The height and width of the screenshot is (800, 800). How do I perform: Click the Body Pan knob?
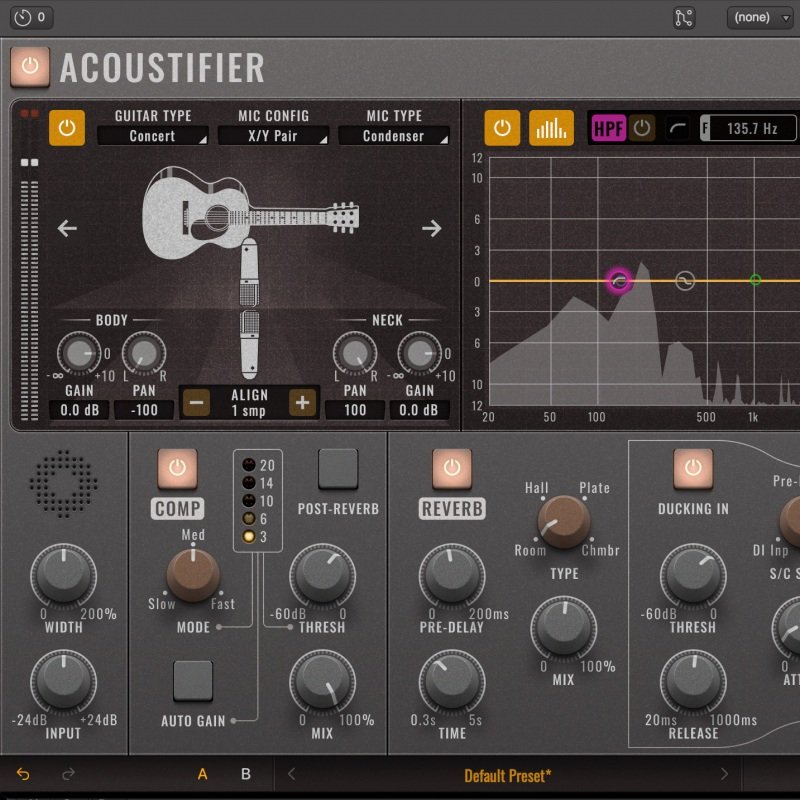pos(144,353)
